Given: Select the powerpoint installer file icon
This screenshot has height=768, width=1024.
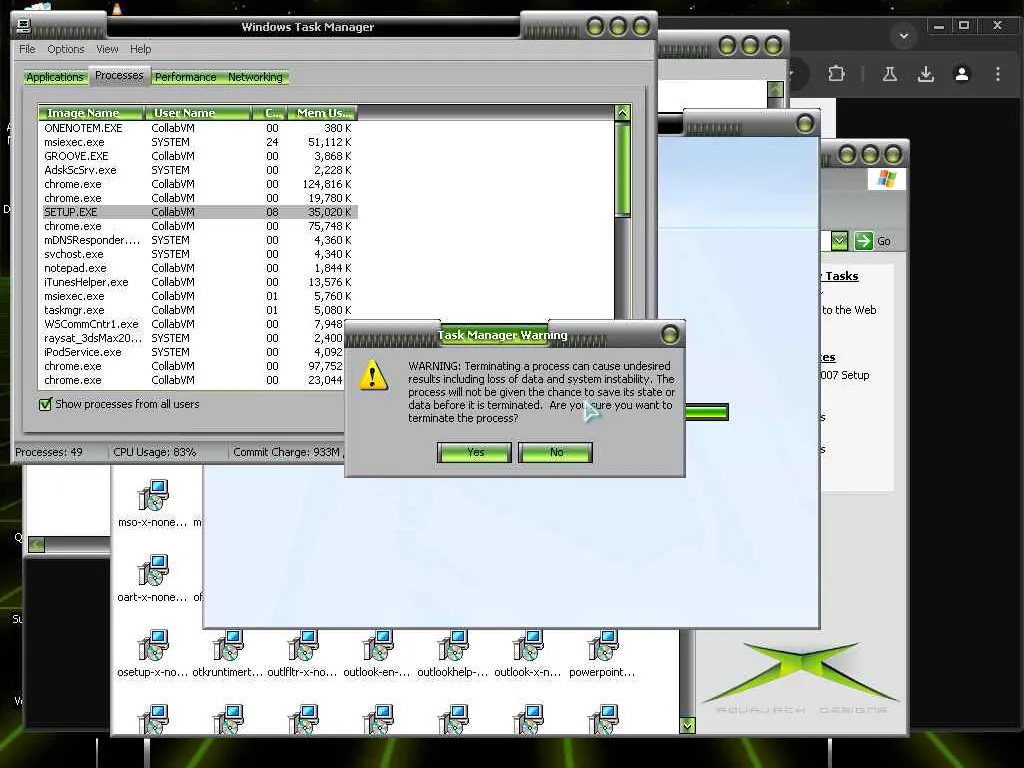Looking at the screenshot, I should point(602,653).
